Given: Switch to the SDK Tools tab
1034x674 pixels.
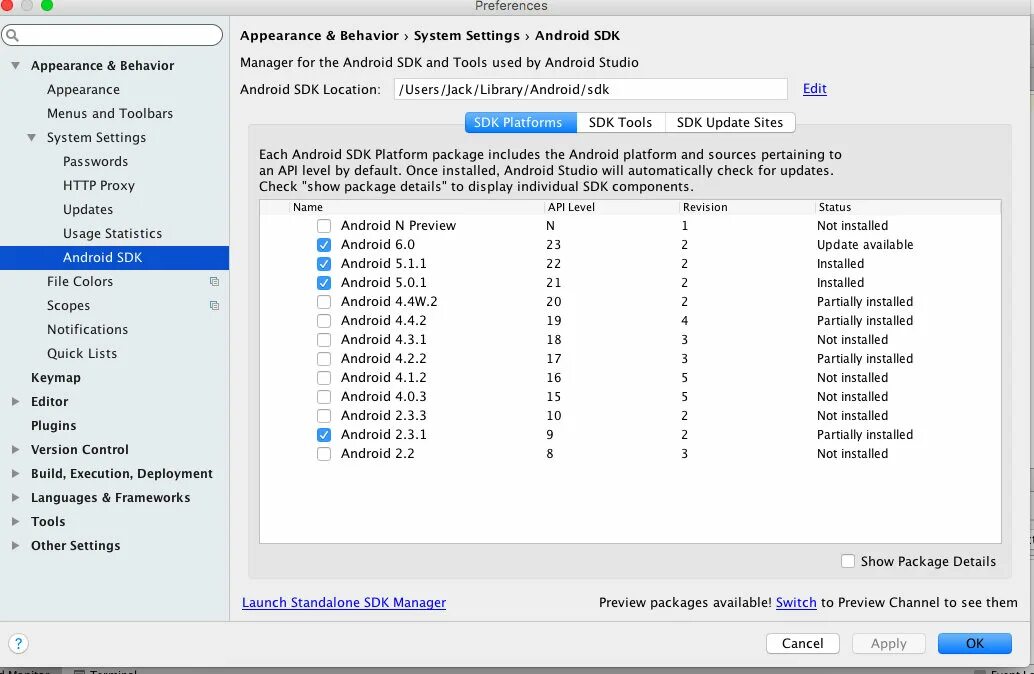Looking at the screenshot, I should coord(620,123).
